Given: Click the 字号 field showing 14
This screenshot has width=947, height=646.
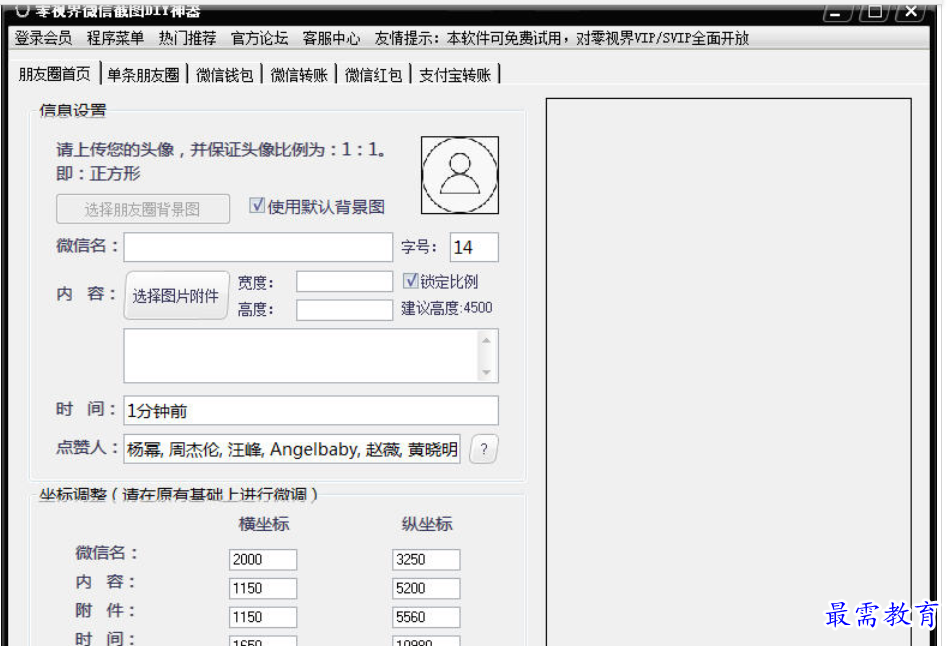Looking at the screenshot, I should (474, 247).
